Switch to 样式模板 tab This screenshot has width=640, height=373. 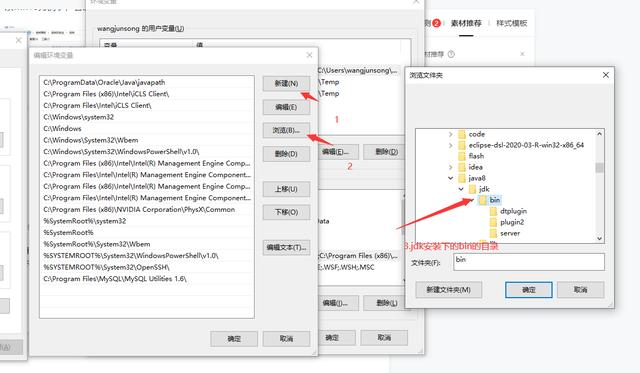pyautogui.click(x=512, y=23)
